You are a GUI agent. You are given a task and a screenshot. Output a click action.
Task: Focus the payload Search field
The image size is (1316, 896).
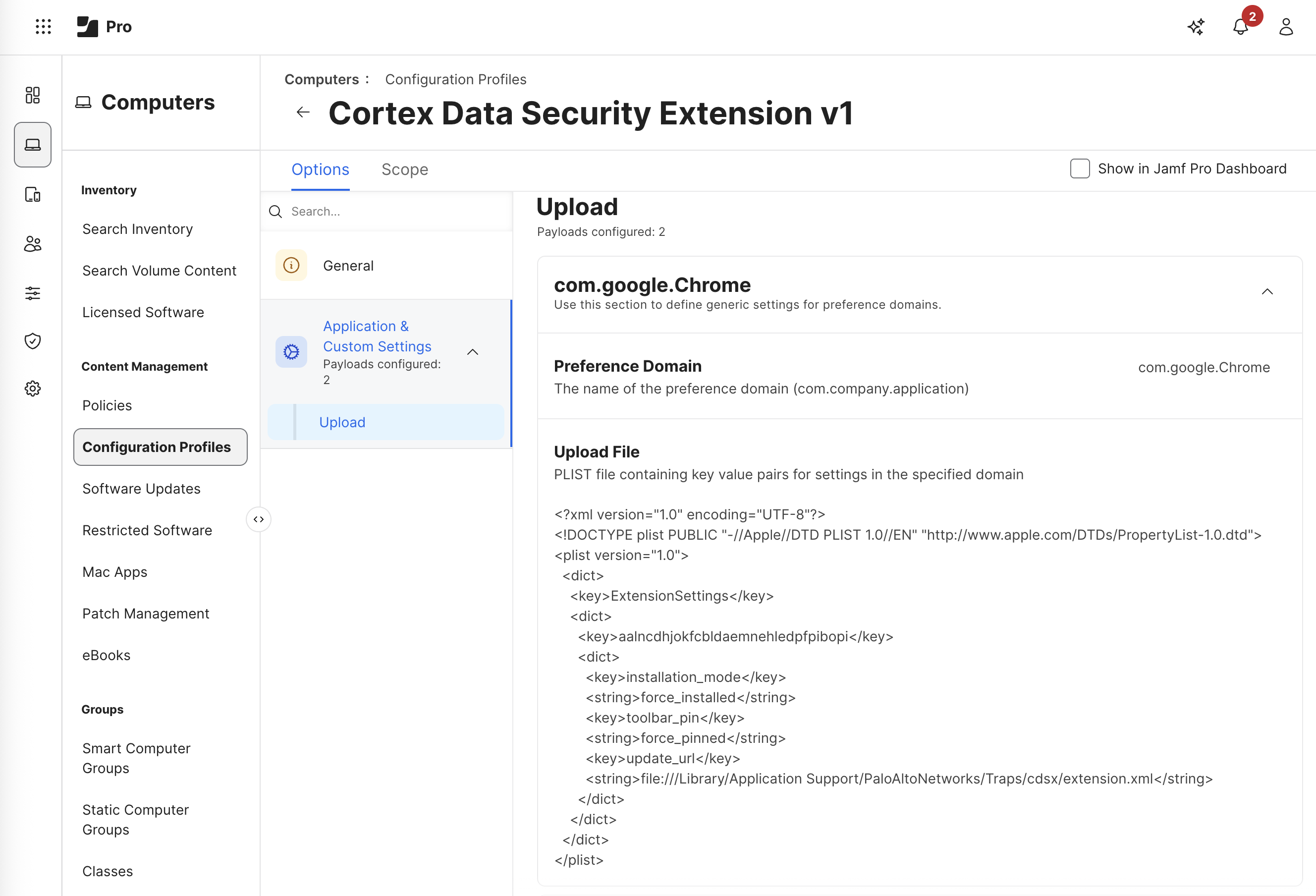pyautogui.click(x=387, y=212)
